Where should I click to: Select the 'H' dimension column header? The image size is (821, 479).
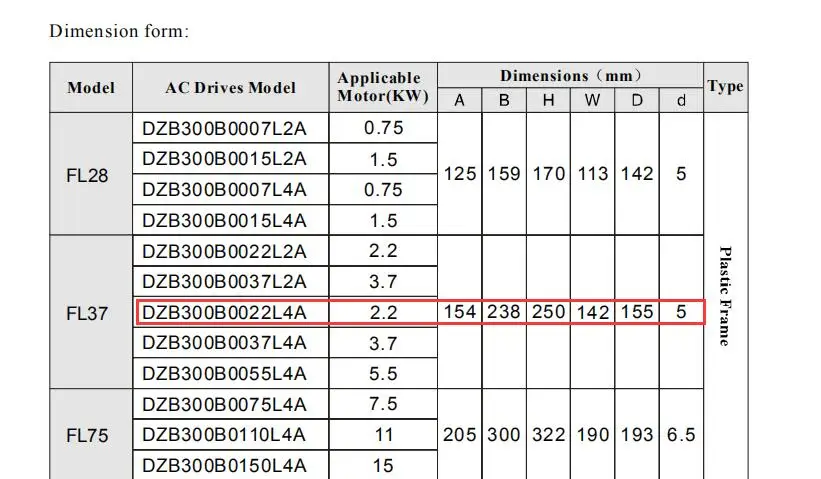point(548,100)
